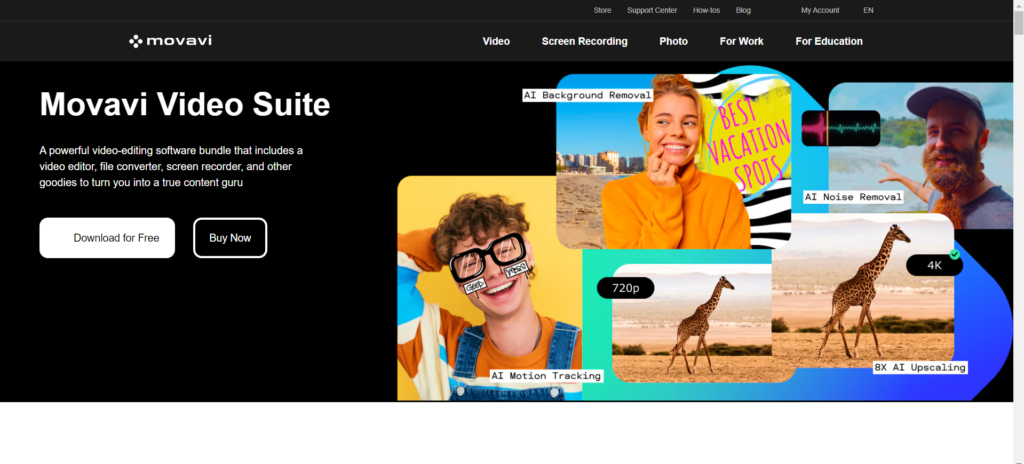Click the audio waveform graphic

pyautogui.click(x=840, y=128)
